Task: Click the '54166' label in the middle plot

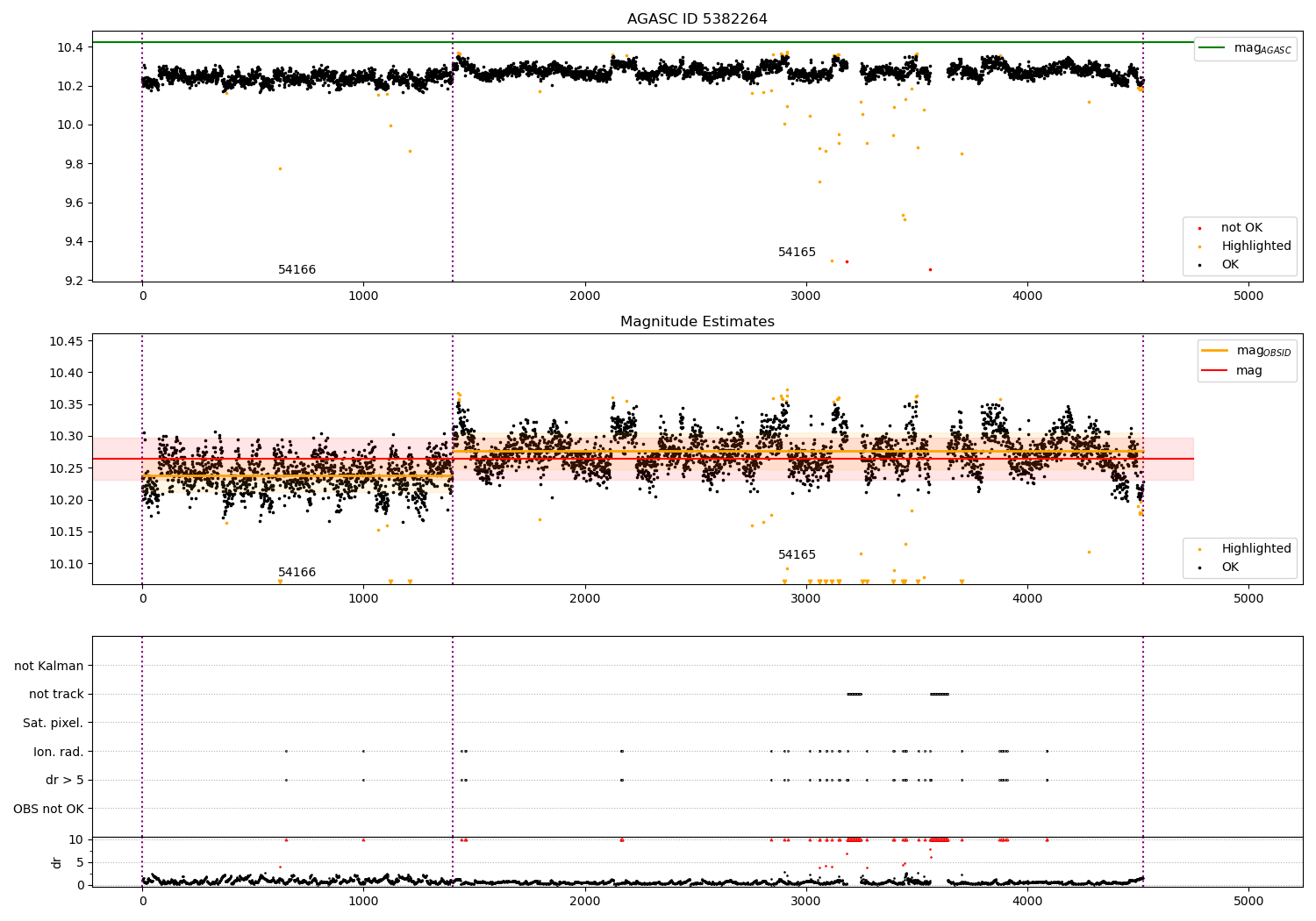Action: click(x=297, y=573)
